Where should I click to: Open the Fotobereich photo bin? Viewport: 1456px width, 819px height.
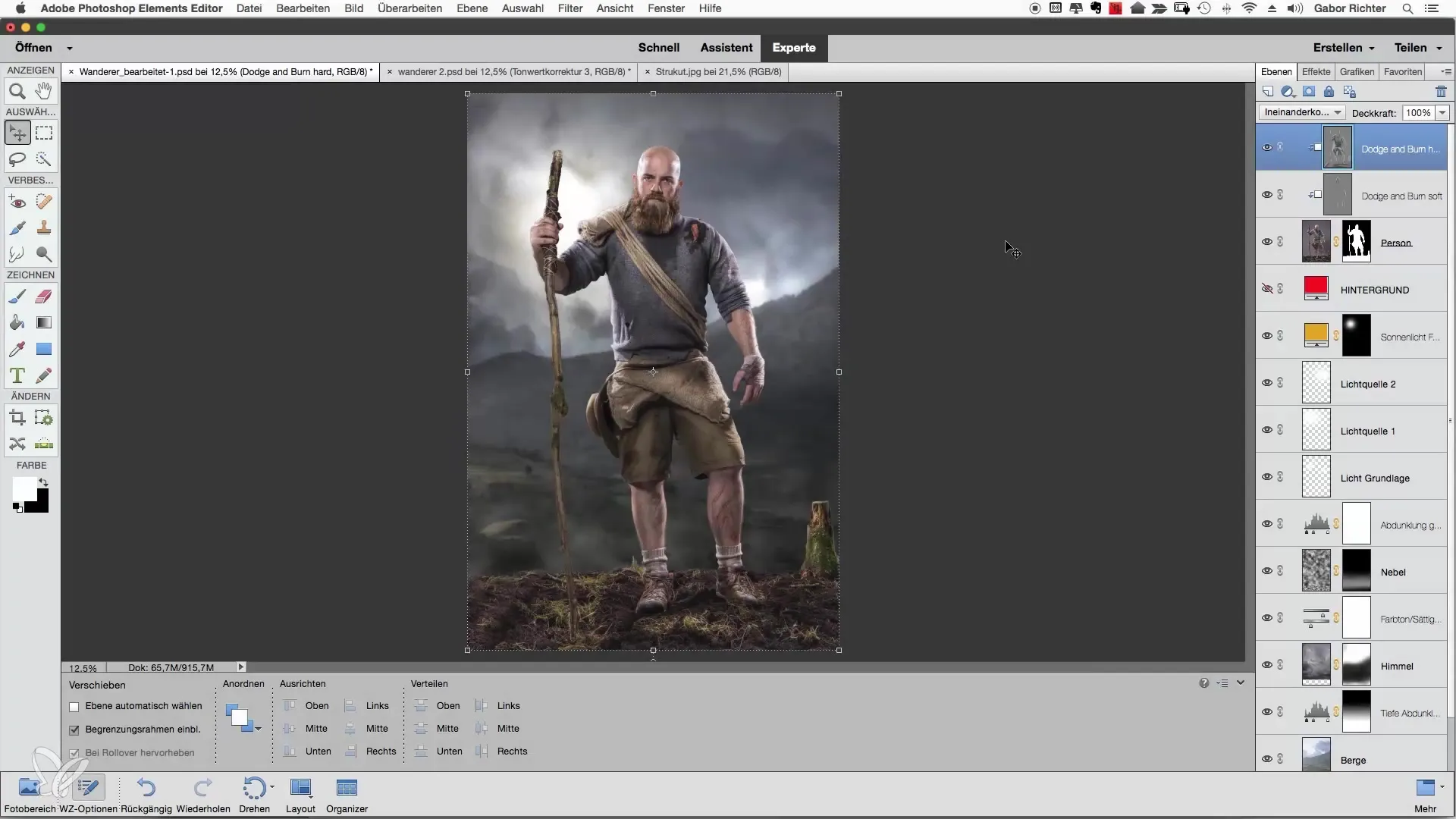coord(30,795)
